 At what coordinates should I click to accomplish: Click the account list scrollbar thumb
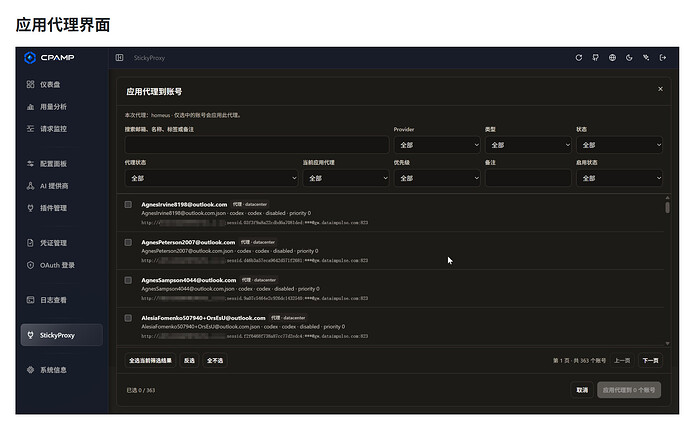(x=668, y=207)
